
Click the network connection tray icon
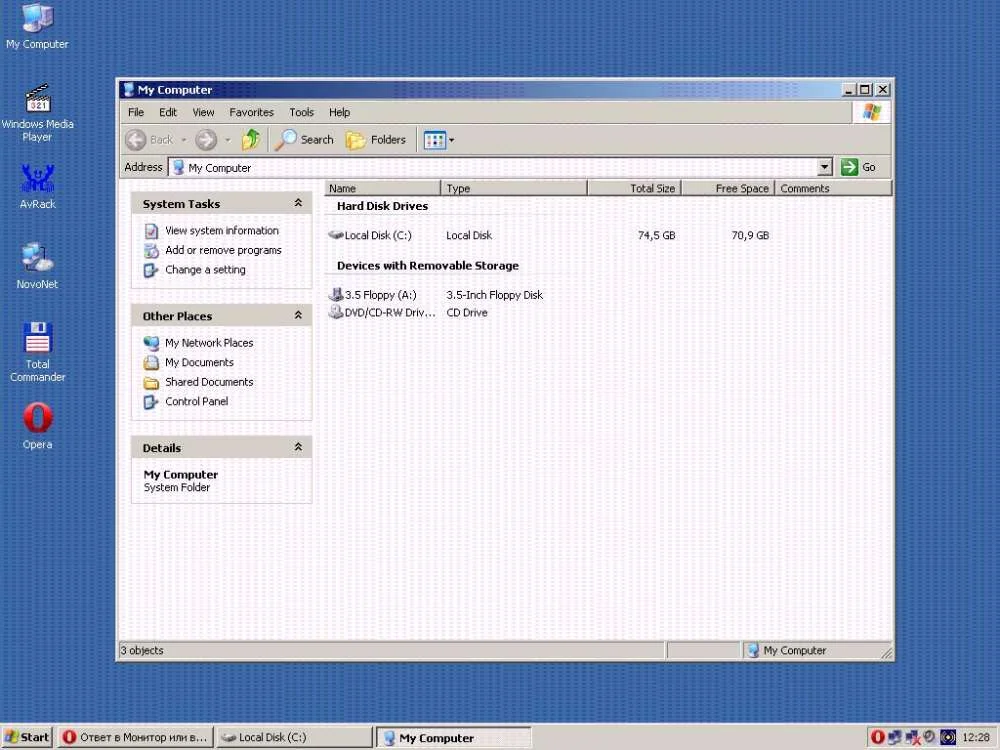point(895,737)
